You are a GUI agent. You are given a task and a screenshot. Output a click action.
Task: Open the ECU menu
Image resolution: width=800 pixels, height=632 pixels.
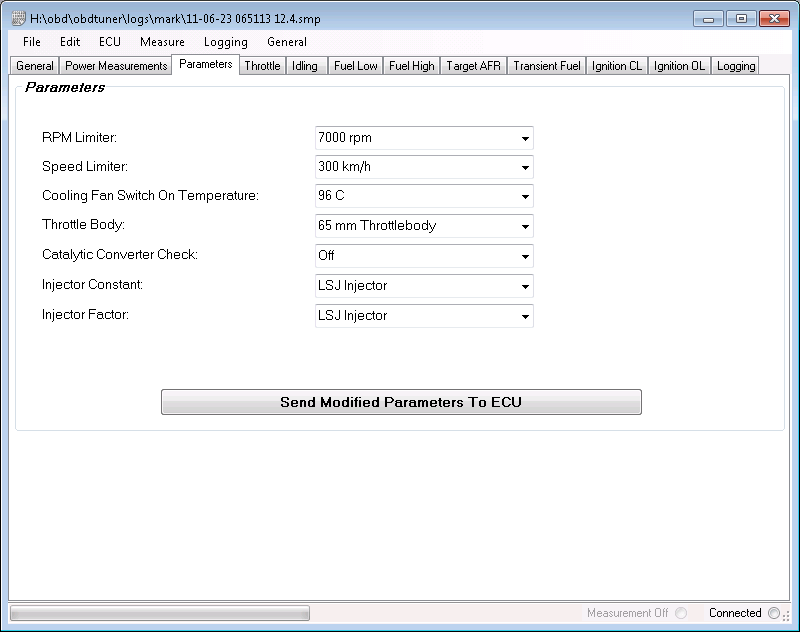point(110,42)
